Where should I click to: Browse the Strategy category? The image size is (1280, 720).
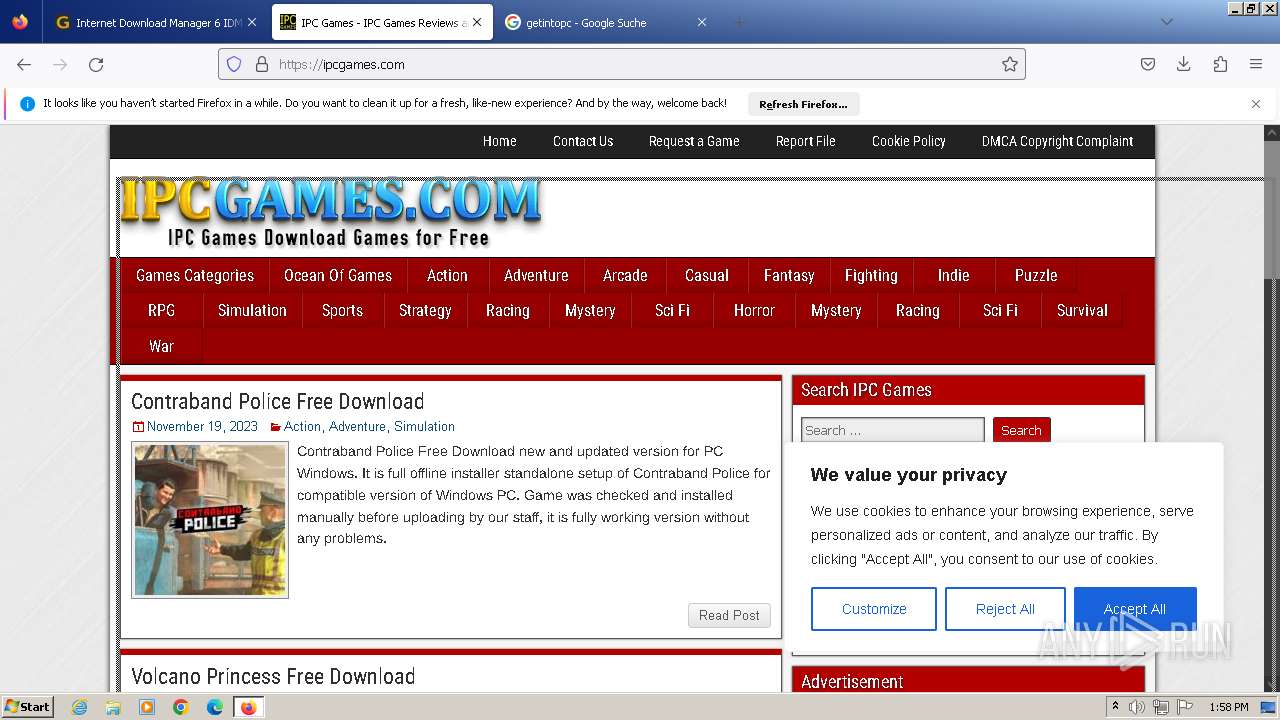pyautogui.click(x=425, y=310)
